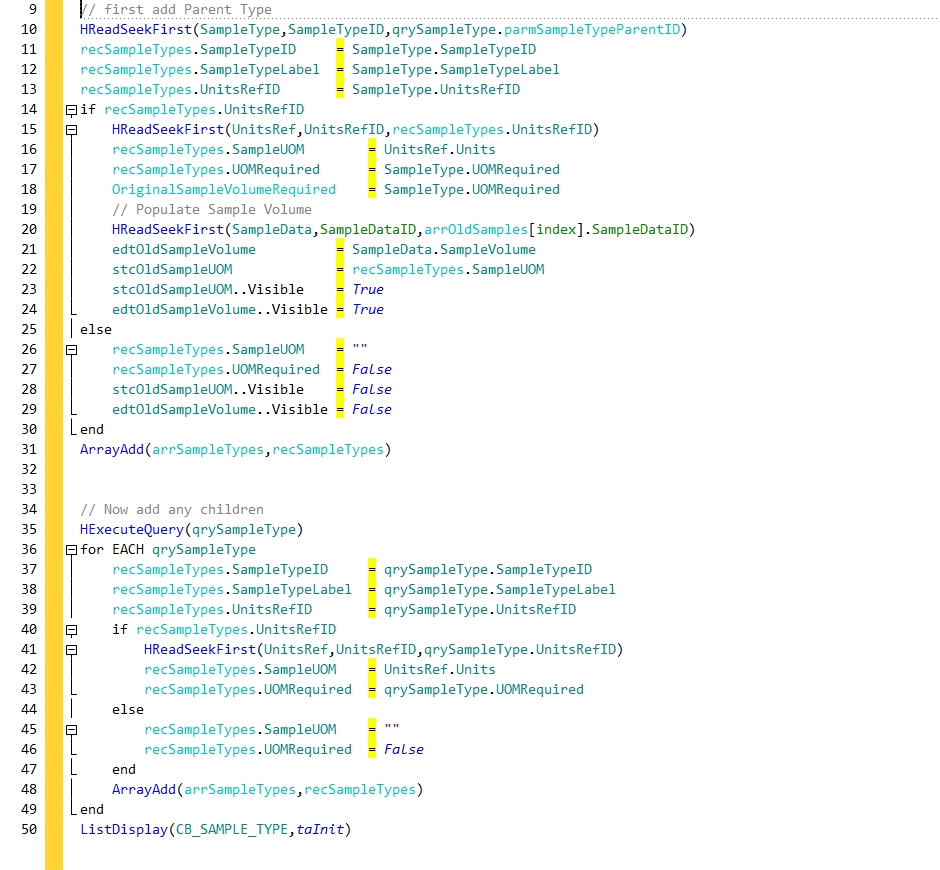
Task: Click CB_SAMPLE_TYPE in the ListDisplay call
Action: tap(231, 830)
